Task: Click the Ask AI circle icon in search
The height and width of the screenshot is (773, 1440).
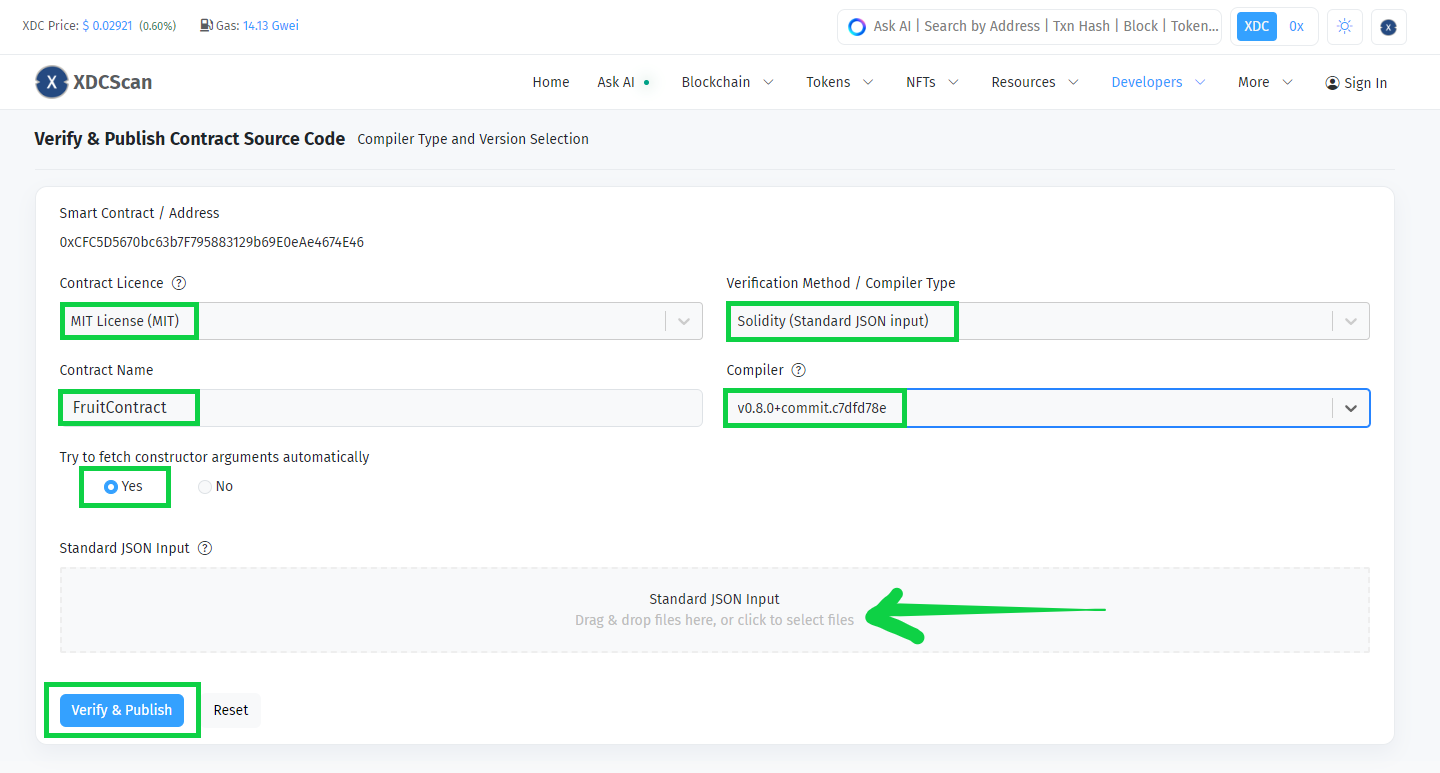Action: [857, 27]
